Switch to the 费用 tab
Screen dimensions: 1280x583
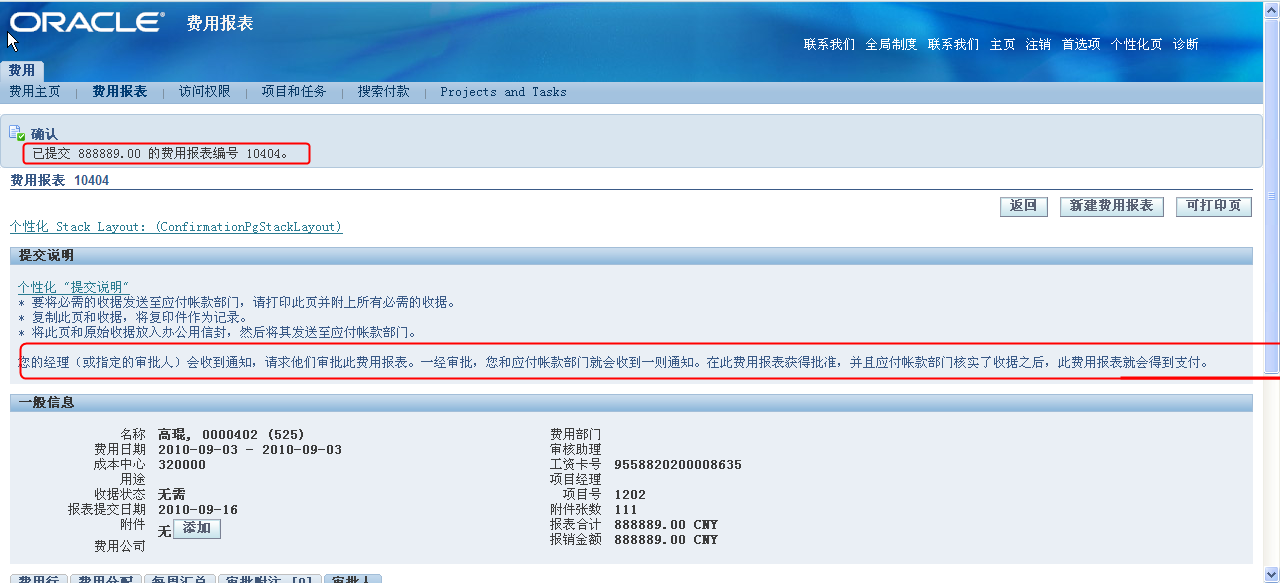[20, 70]
